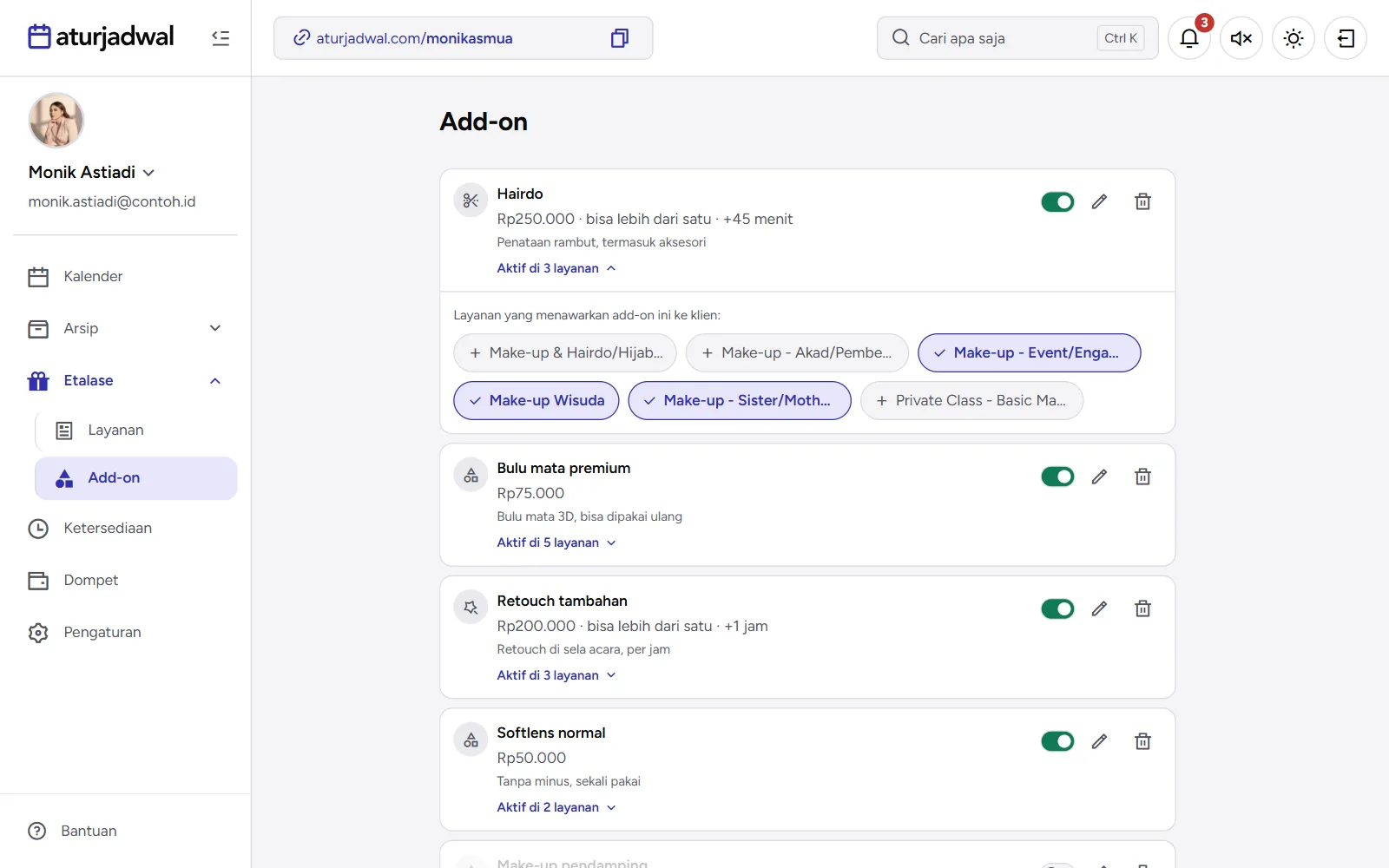Delete the Retouch tambahan add-on
This screenshot has height=868, width=1389.
(x=1142, y=608)
